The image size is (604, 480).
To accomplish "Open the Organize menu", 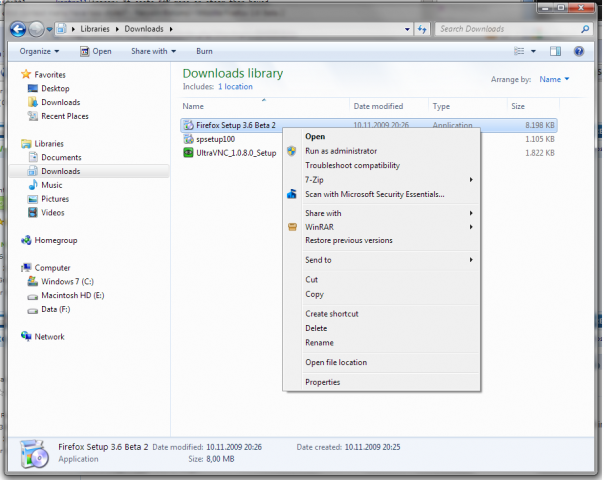I will pyautogui.click(x=39, y=51).
